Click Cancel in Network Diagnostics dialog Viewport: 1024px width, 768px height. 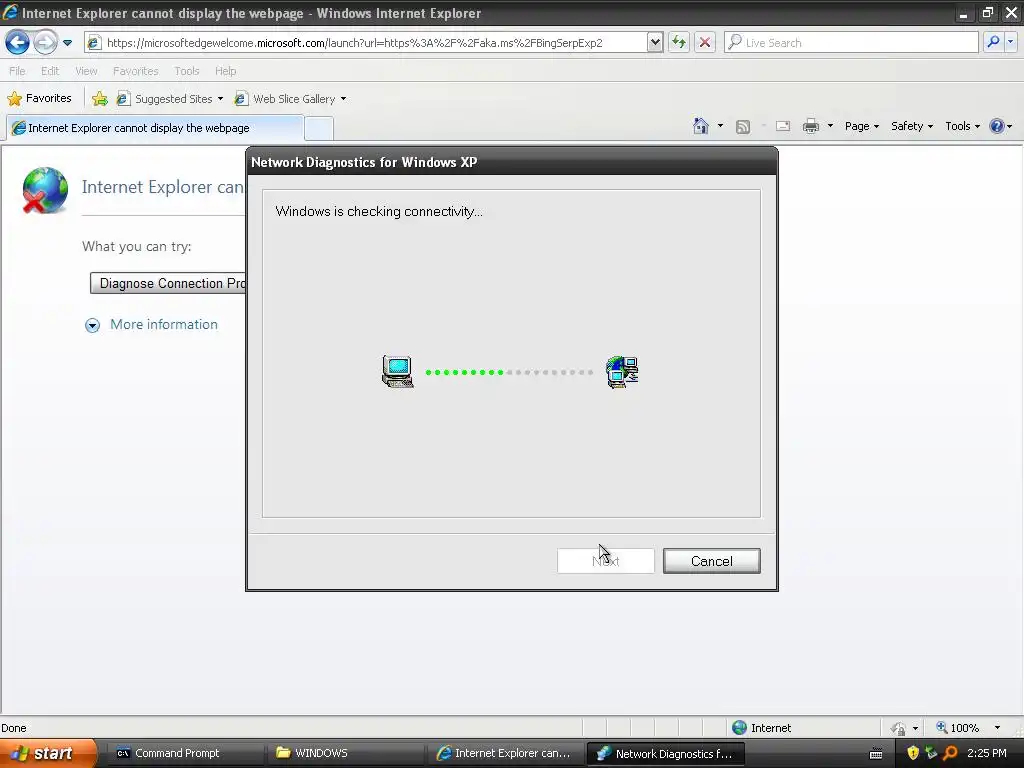pyautogui.click(x=711, y=561)
